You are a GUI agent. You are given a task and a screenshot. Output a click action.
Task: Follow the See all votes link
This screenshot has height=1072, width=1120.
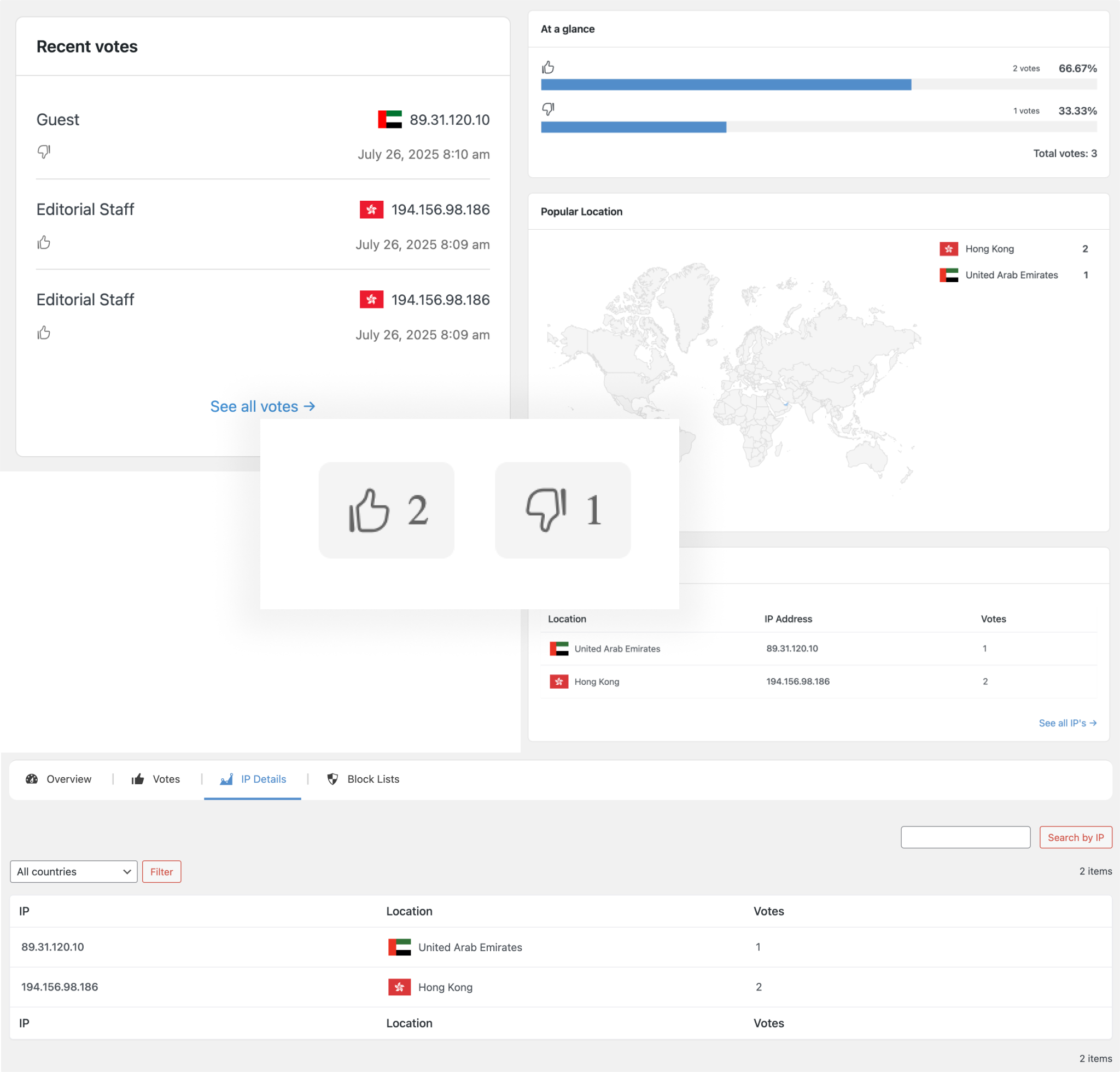tap(262, 406)
